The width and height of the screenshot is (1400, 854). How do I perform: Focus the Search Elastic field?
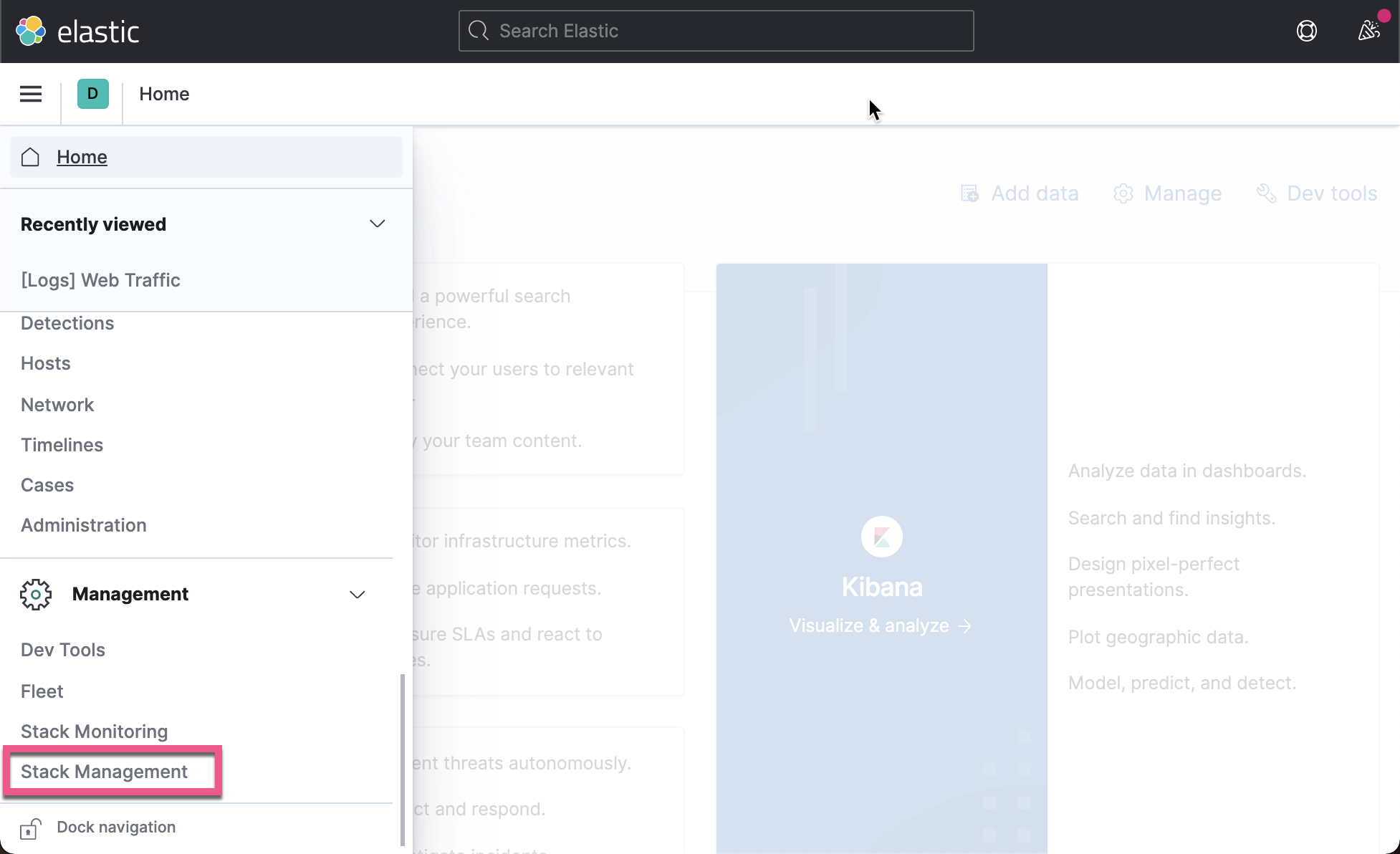(x=716, y=31)
